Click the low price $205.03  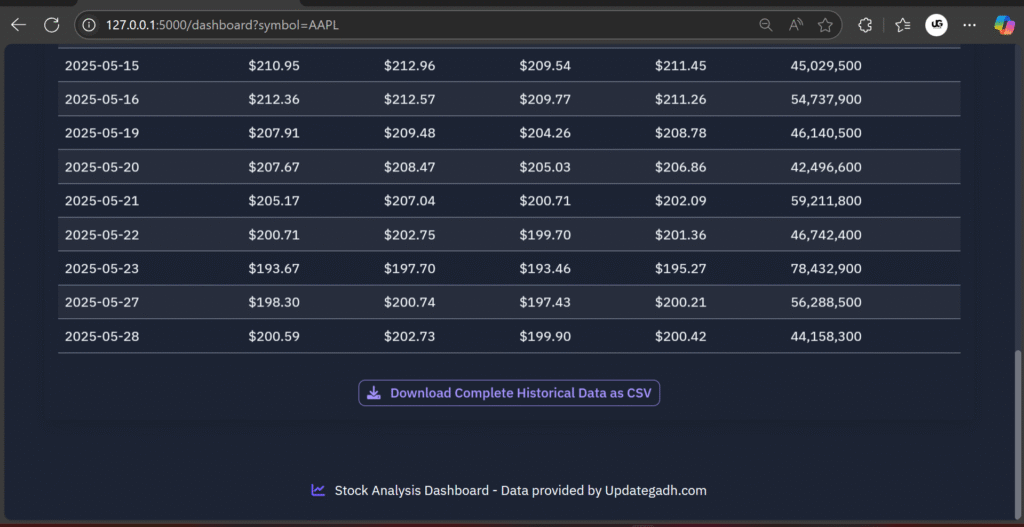545,167
